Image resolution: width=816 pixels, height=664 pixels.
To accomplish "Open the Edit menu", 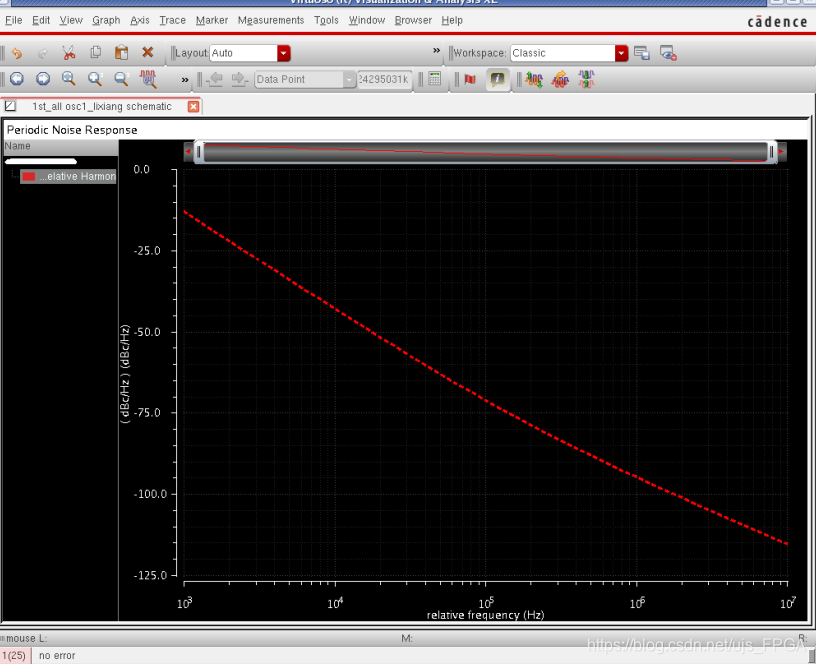I will tap(41, 20).
